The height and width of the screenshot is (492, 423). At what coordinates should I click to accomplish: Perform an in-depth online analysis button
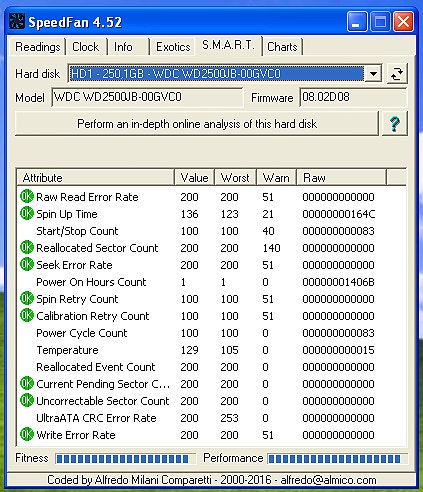(197, 124)
